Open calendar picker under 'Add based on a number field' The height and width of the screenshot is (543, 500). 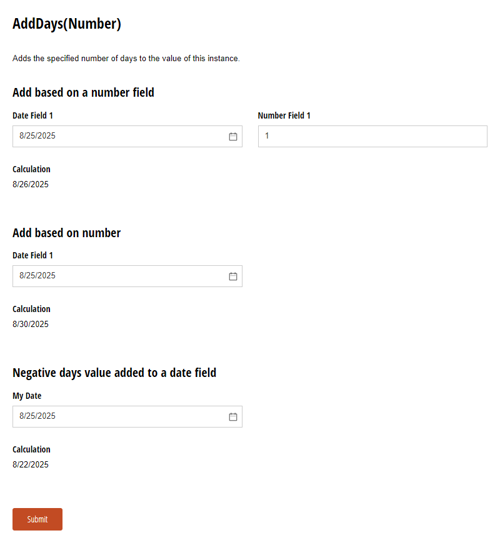click(233, 136)
